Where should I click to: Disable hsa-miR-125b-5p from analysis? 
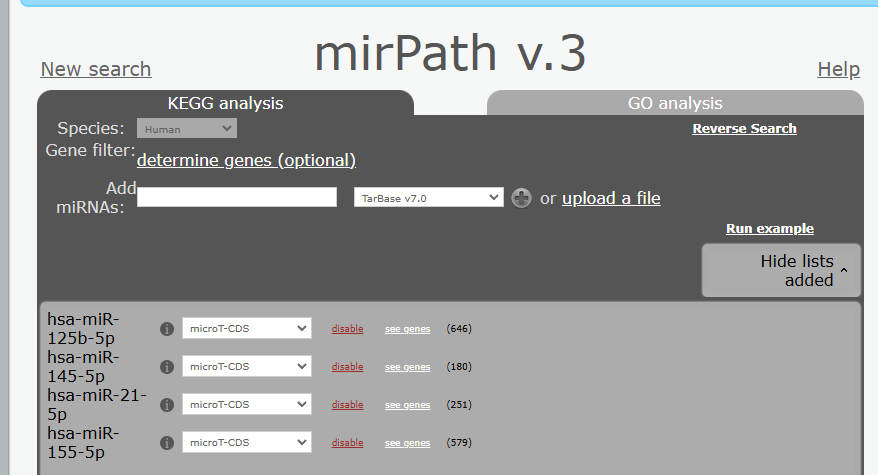tap(347, 329)
